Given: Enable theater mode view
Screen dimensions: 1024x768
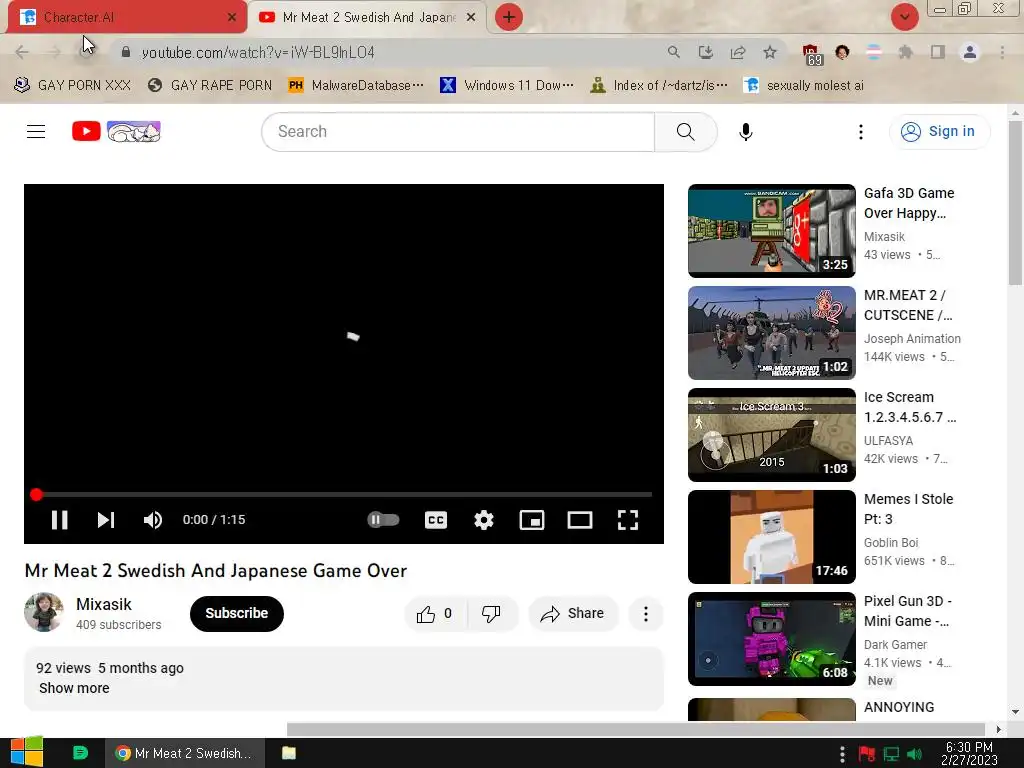Looking at the screenshot, I should click(580, 520).
